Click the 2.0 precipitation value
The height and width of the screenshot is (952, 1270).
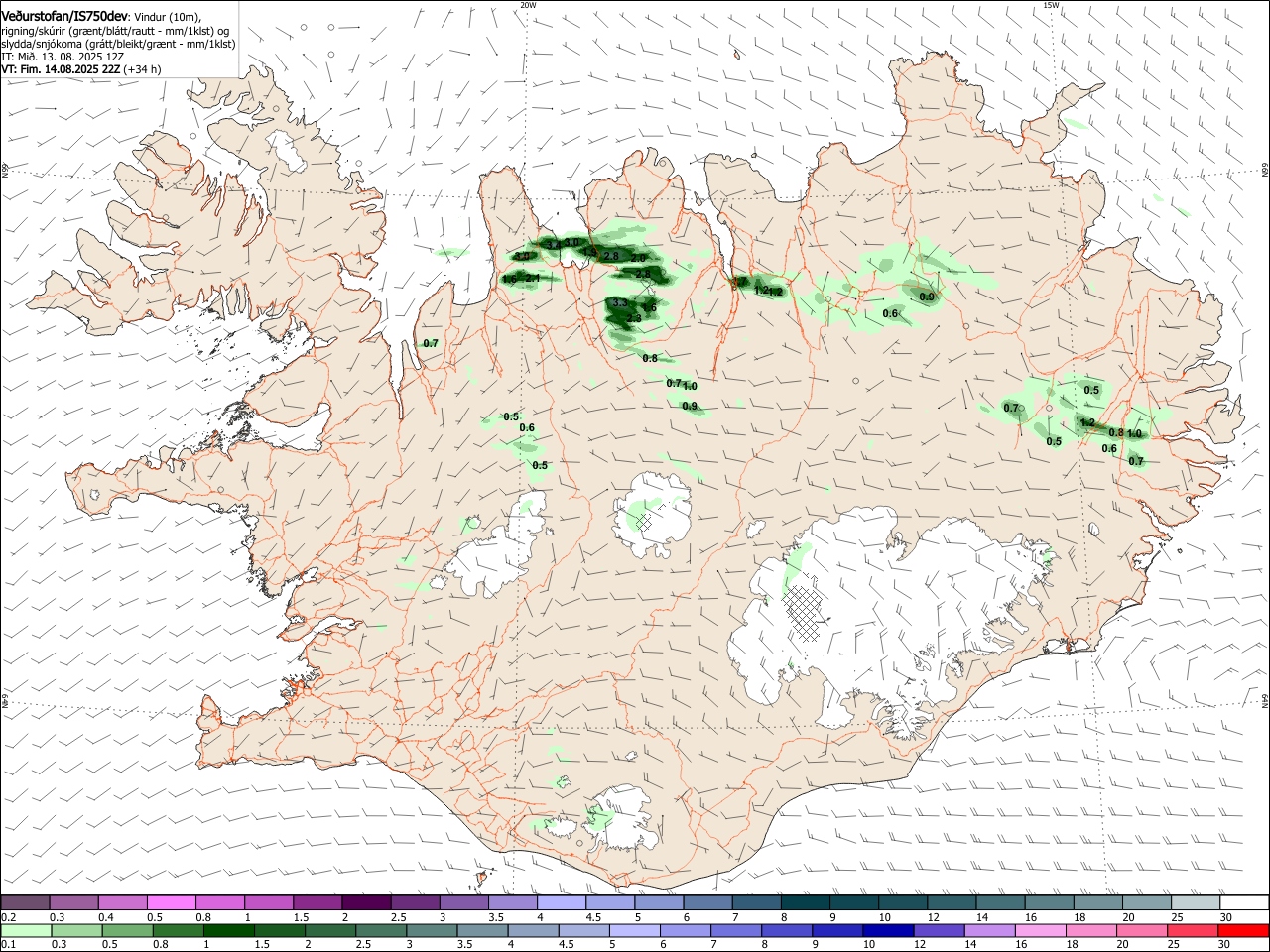(638, 258)
